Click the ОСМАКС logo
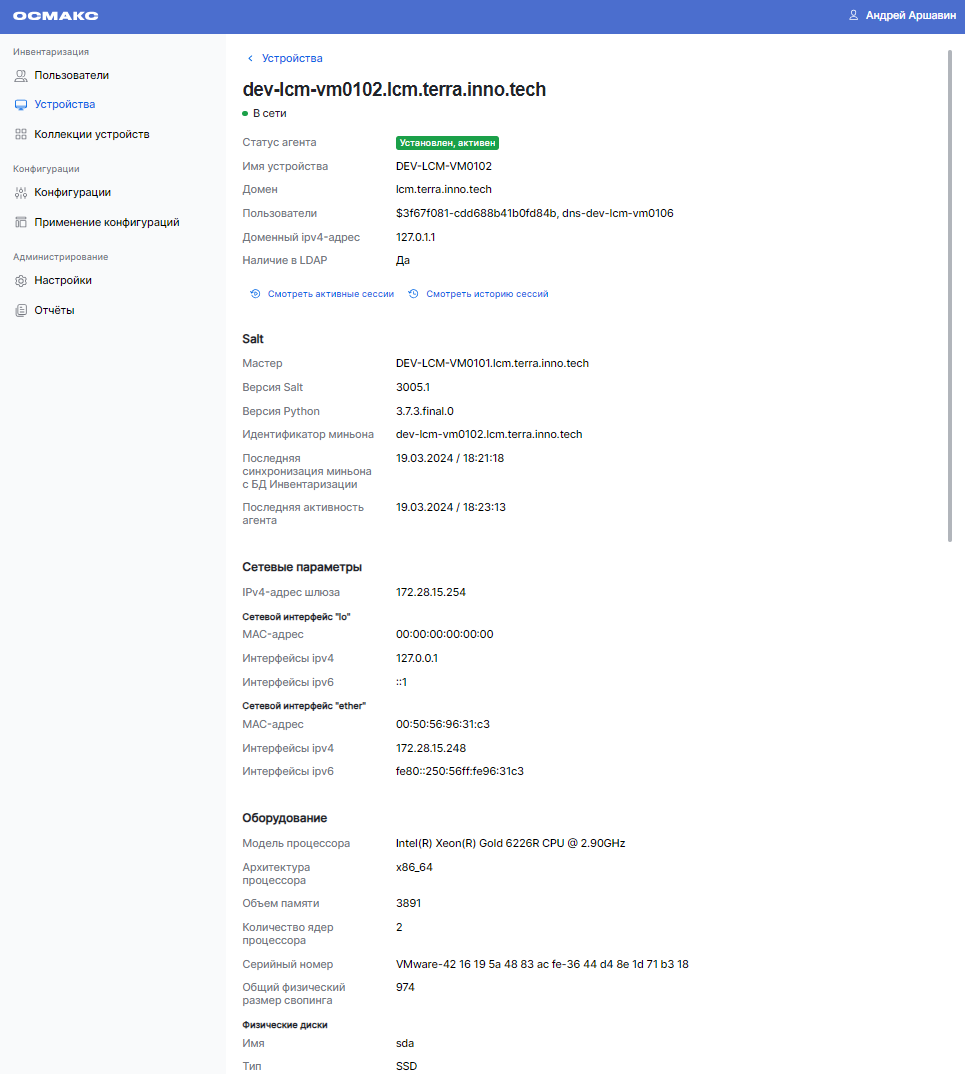This screenshot has height=1074, width=965. click(x=56, y=16)
